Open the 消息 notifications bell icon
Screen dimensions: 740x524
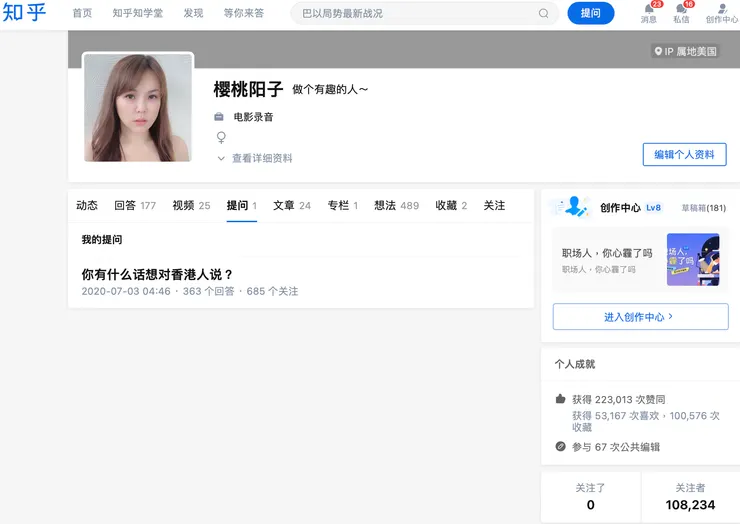point(649,9)
